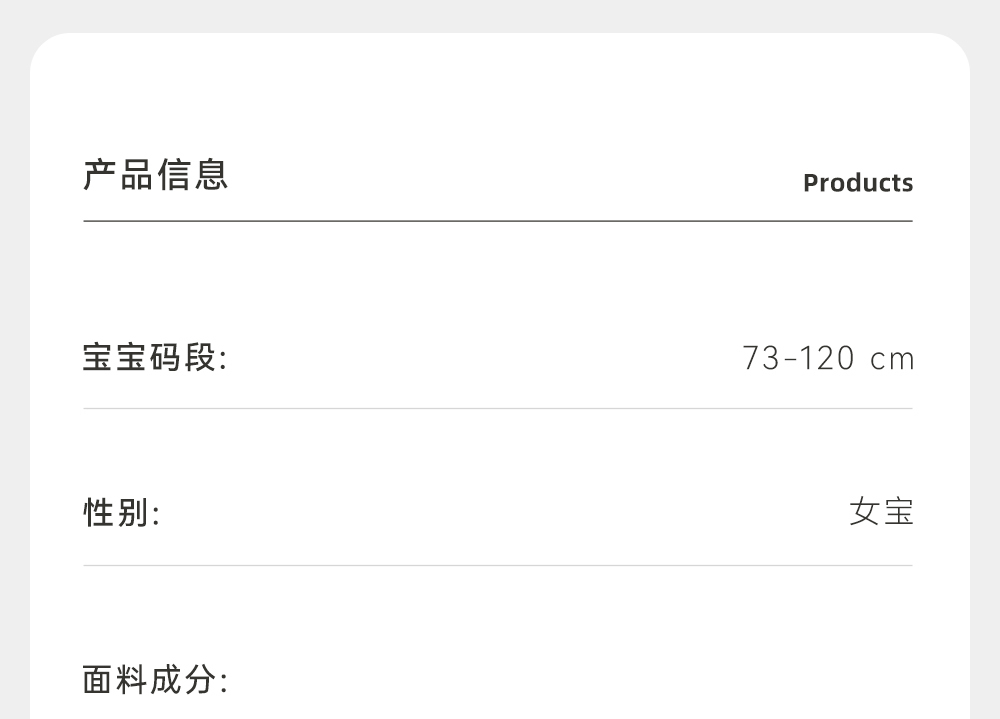Click the card's rounded top-right corner
This screenshot has width=1000, height=719.
(954, 49)
